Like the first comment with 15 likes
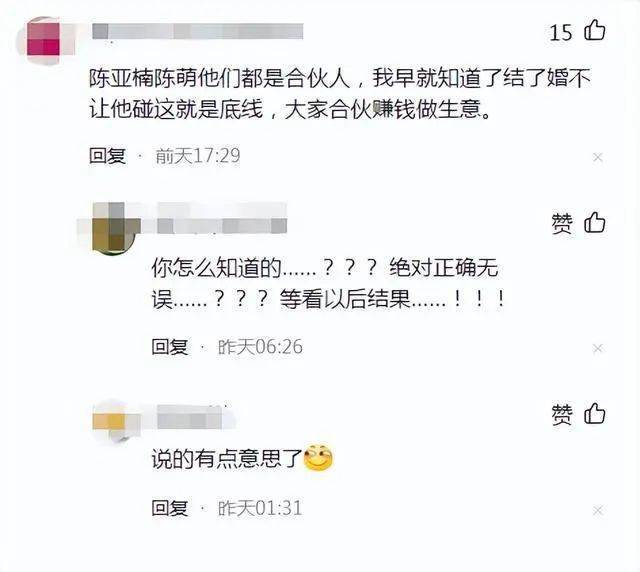Screen dimensions: 640x572 [x=594, y=30]
